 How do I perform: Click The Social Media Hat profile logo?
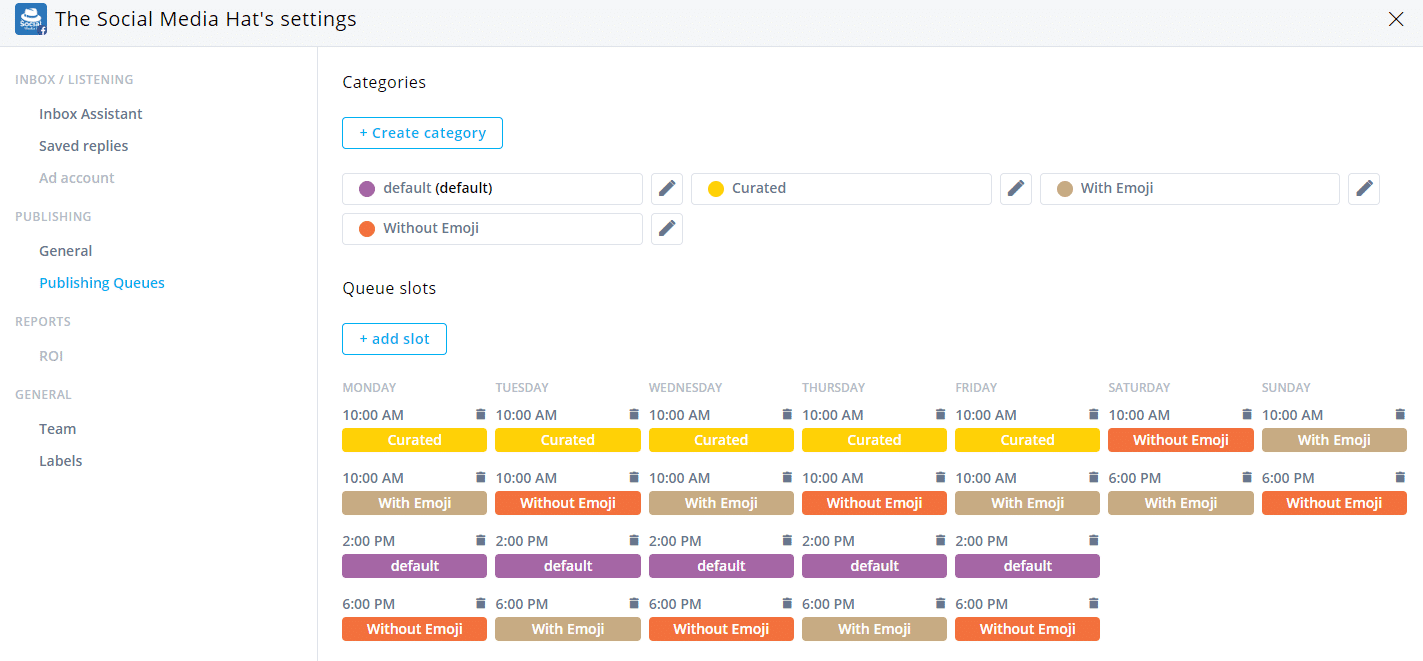[x=31, y=19]
